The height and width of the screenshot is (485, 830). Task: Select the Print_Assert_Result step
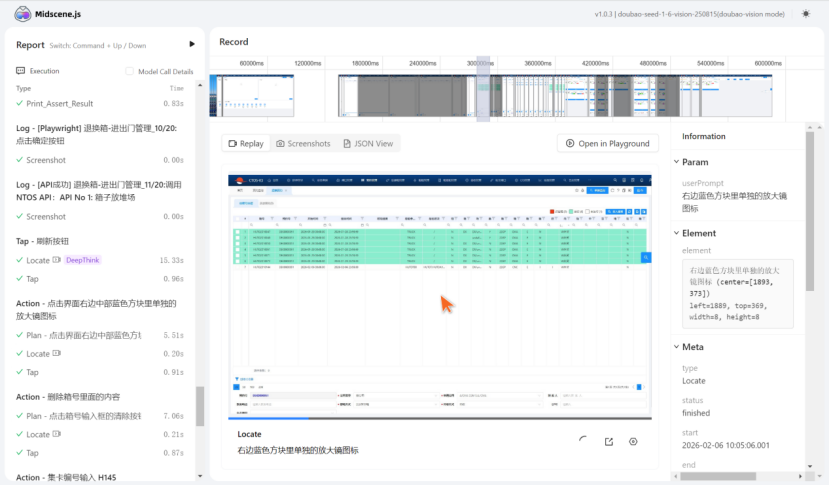click(x=100, y=104)
